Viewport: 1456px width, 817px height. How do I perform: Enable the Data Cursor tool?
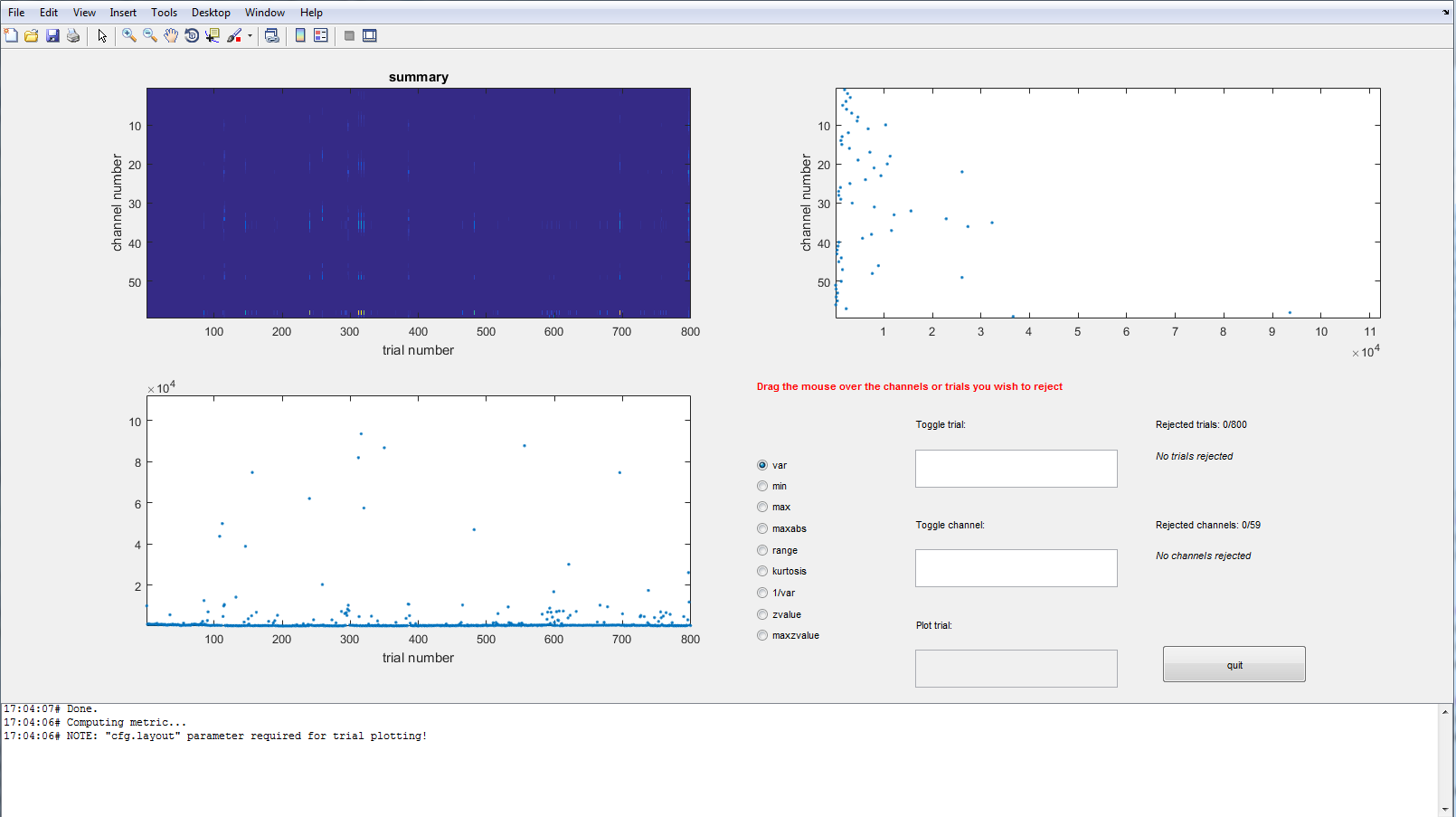[213, 35]
